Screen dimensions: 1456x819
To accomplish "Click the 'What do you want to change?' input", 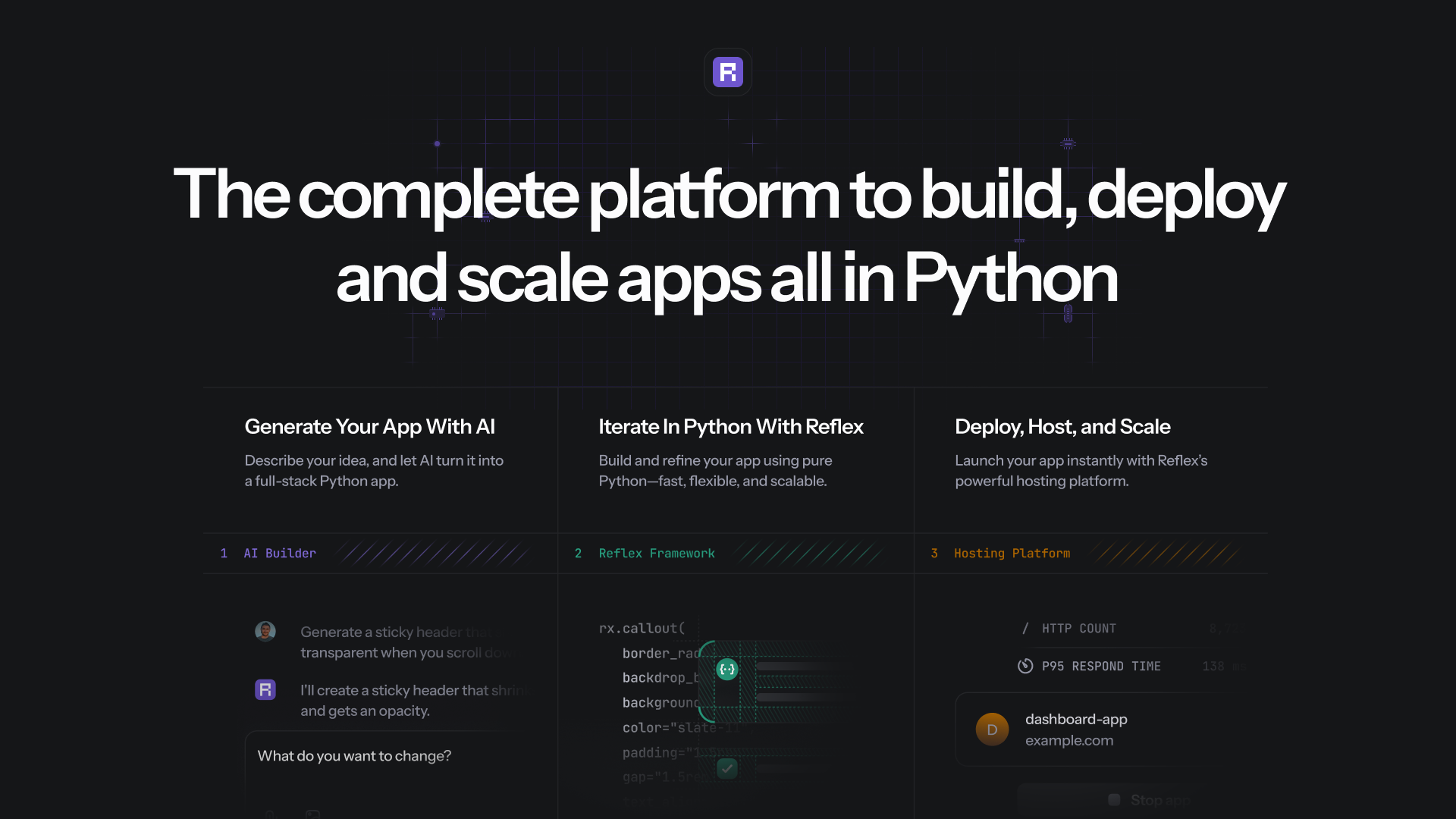I will pyautogui.click(x=353, y=755).
